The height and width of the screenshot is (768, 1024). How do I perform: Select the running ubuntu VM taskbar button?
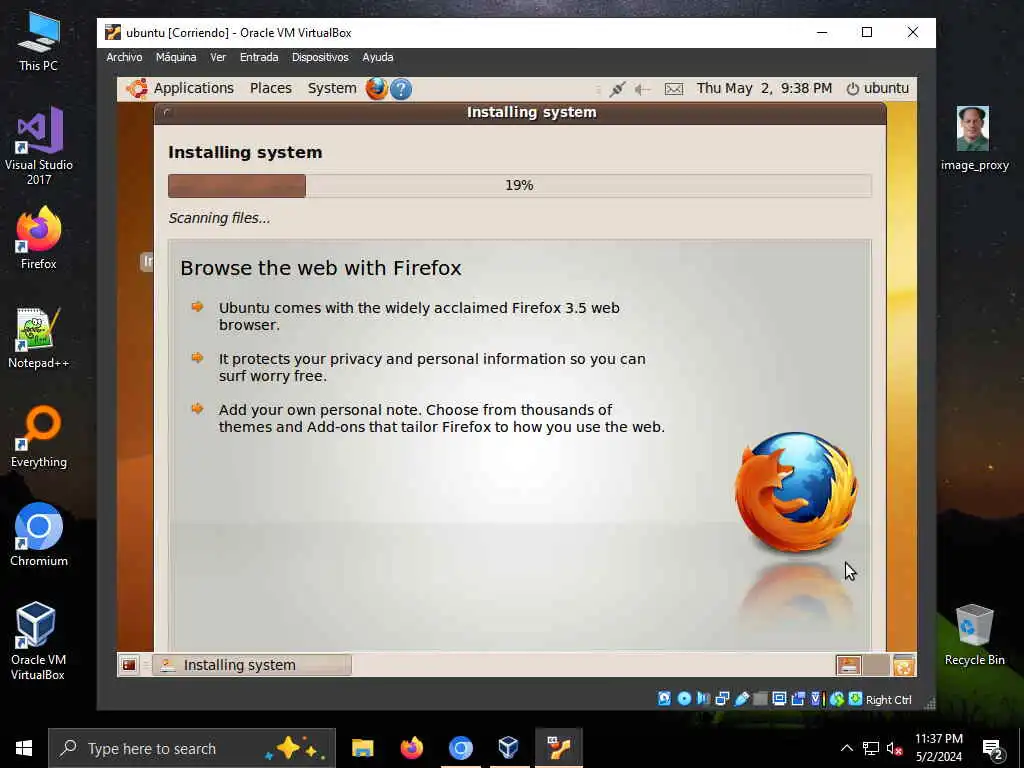(x=558, y=748)
